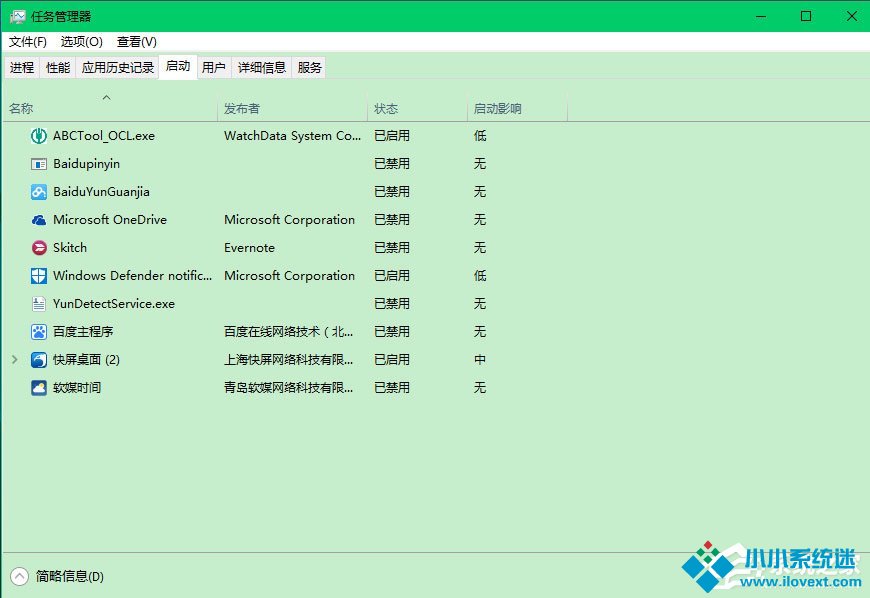Click 已启用 status of Windows Defender
This screenshot has width=870, height=598.
[392, 276]
